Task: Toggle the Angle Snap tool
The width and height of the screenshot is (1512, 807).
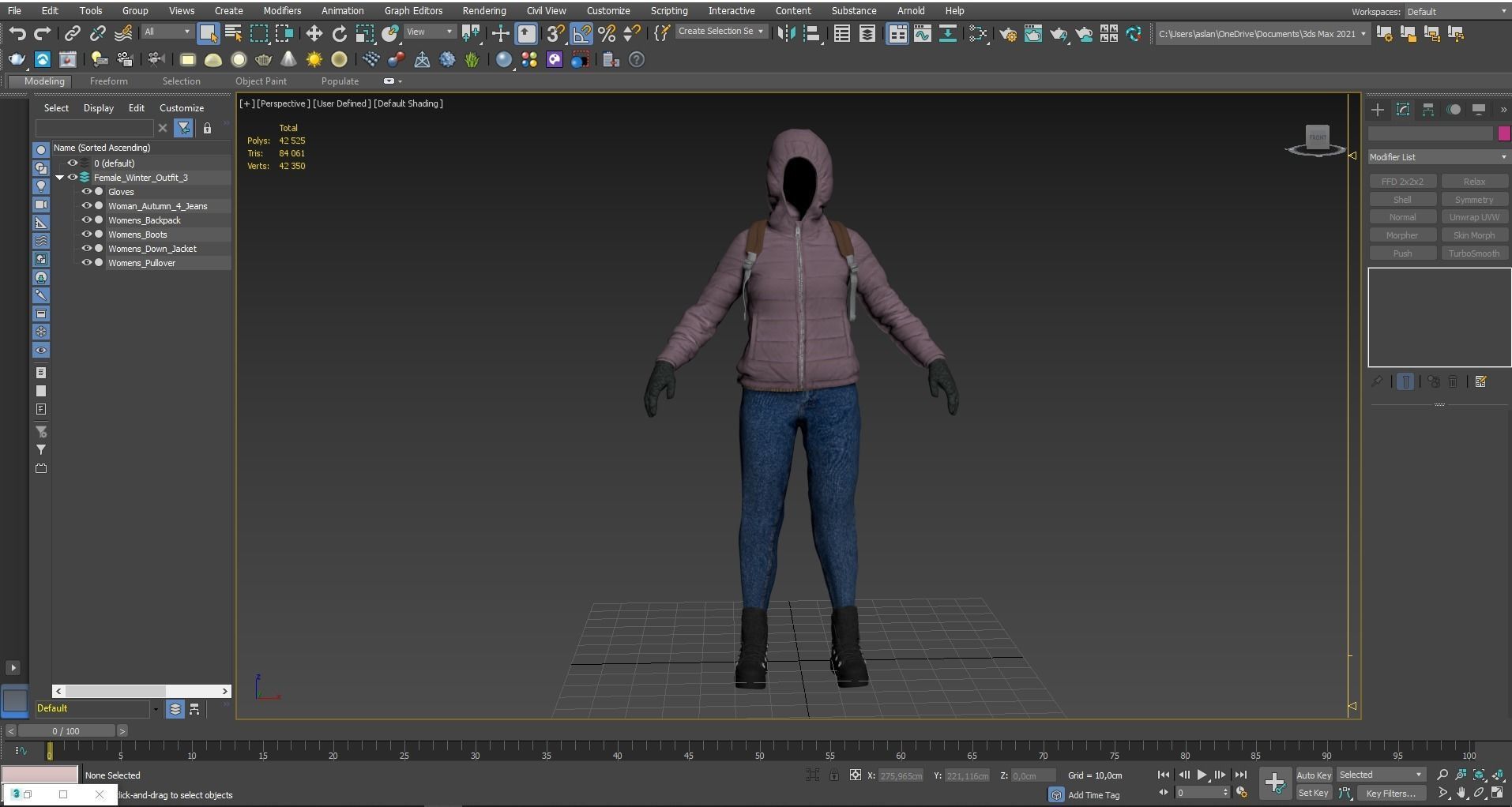Action: tap(581, 33)
